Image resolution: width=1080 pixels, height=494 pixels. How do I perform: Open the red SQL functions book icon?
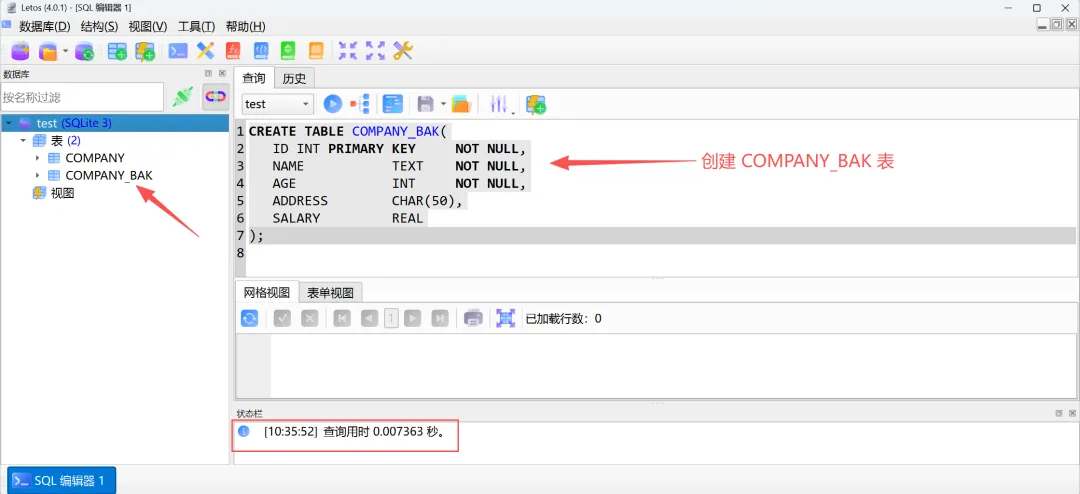point(233,50)
